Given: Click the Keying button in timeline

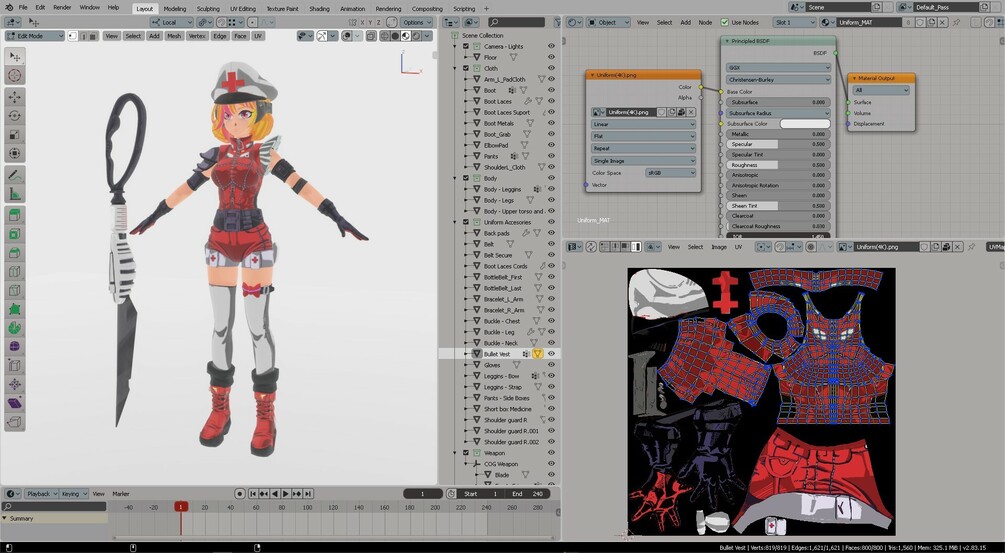Looking at the screenshot, I should pyautogui.click(x=73, y=493).
